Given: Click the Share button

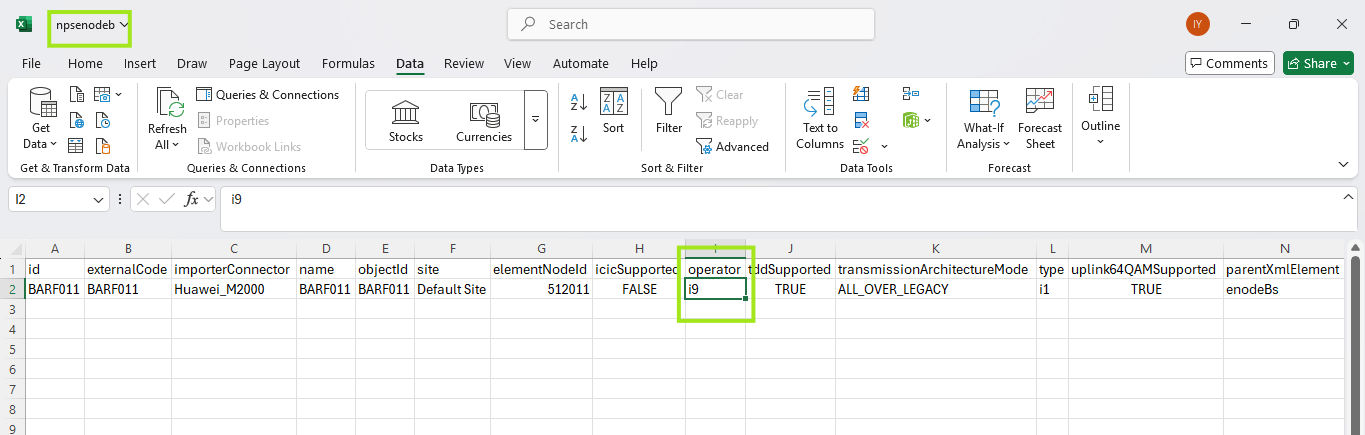Looking at the screenshot, I should coord(1318,63).
